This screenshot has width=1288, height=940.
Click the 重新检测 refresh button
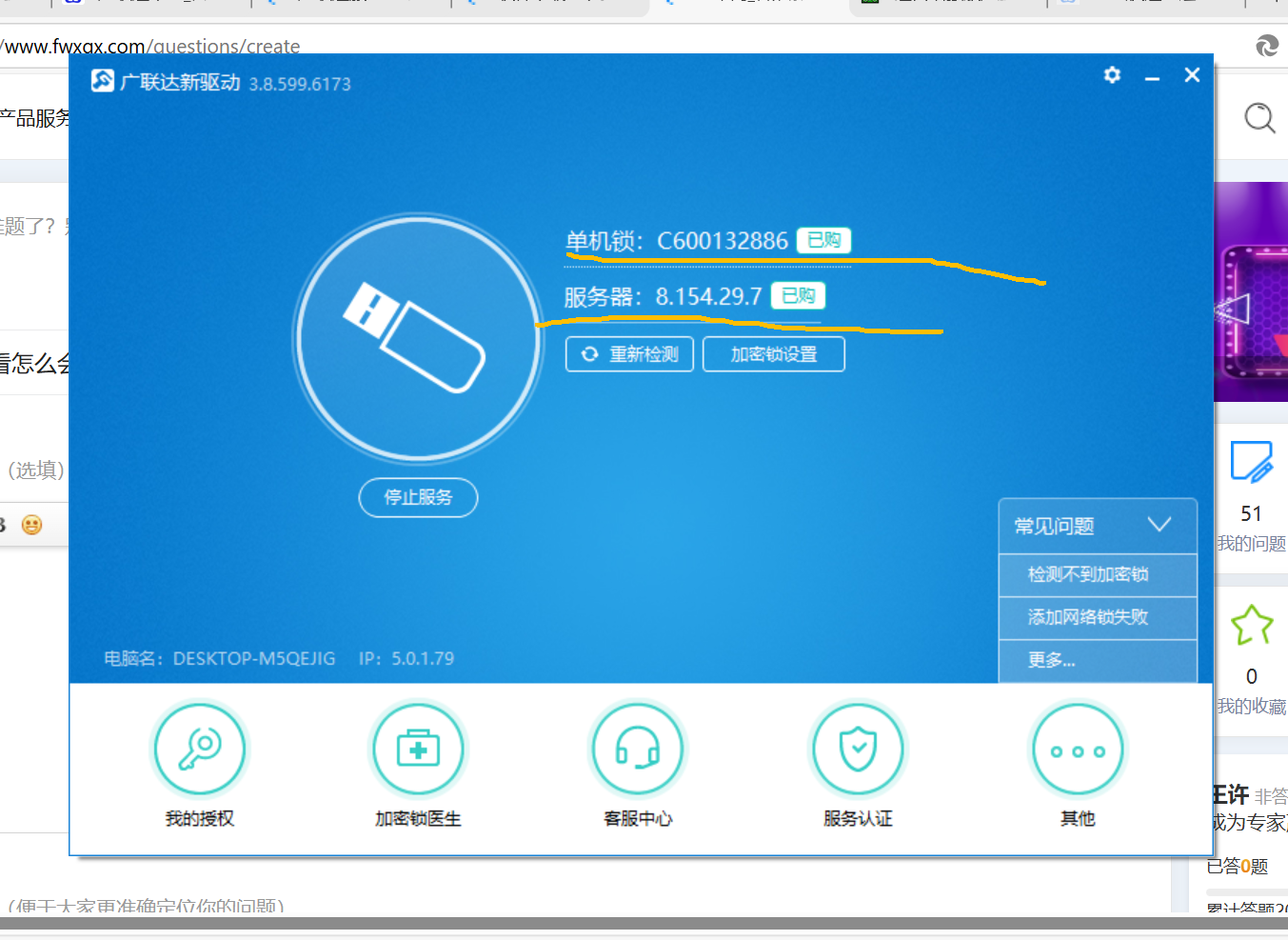point(629,354)
